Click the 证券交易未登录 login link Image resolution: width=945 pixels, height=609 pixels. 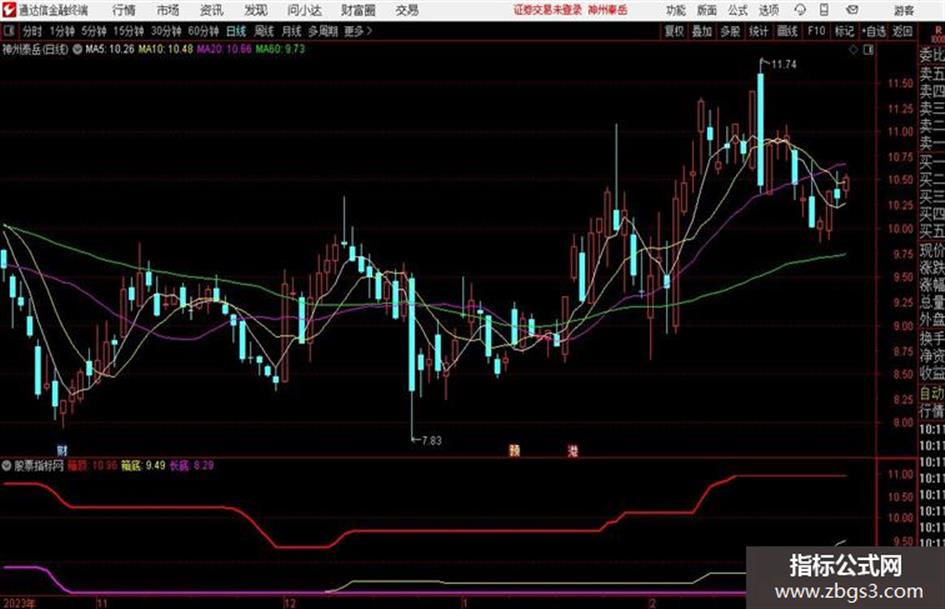(548, 10)
